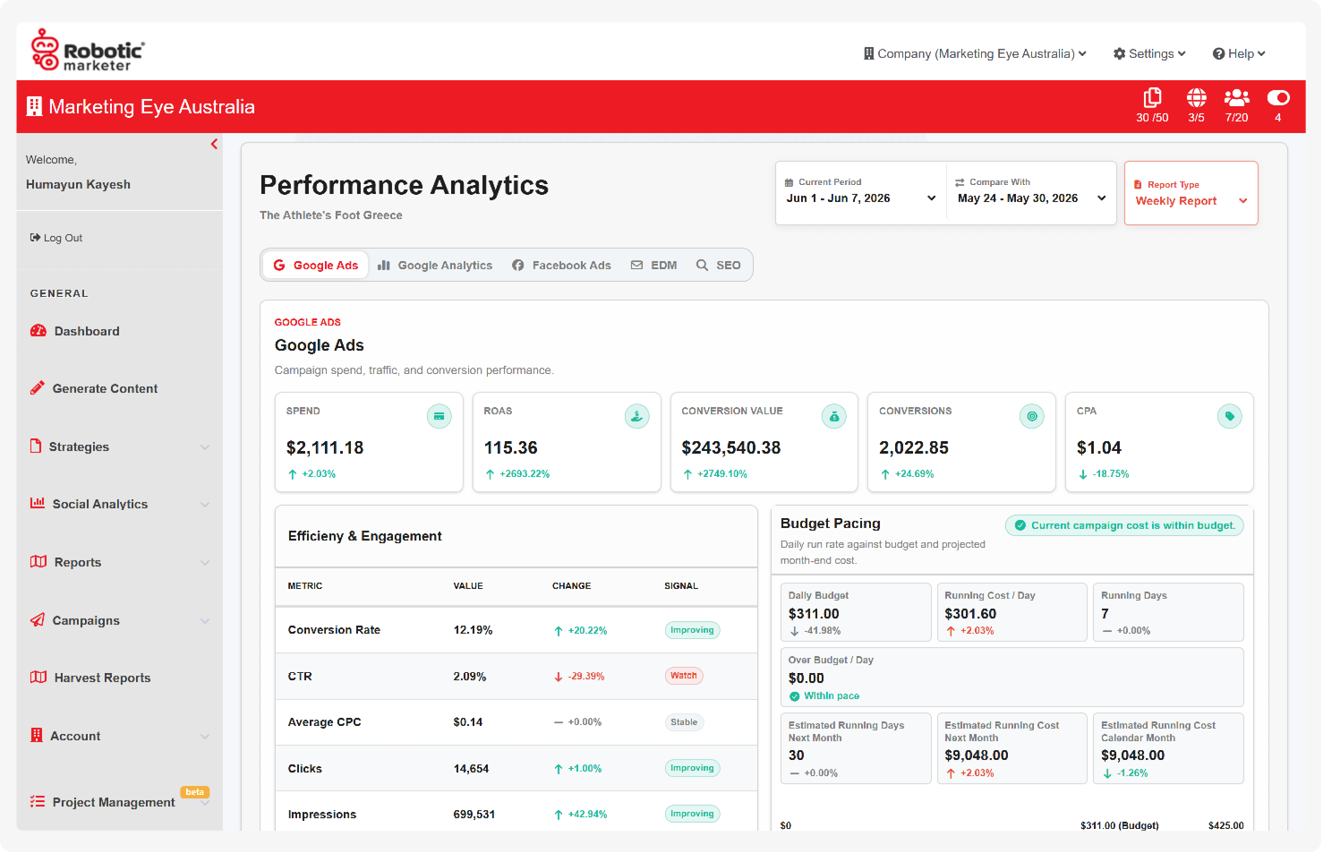Click the ROAS value 115.36
This screenshot has width=1321, height=852.
pos(511,448)
